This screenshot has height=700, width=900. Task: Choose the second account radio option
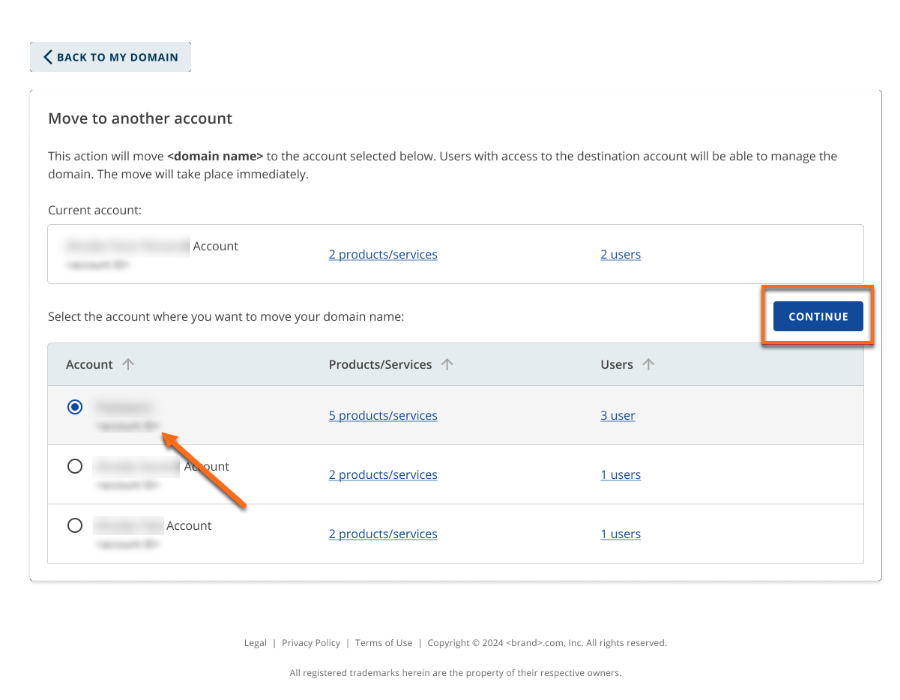coord(75,466)
